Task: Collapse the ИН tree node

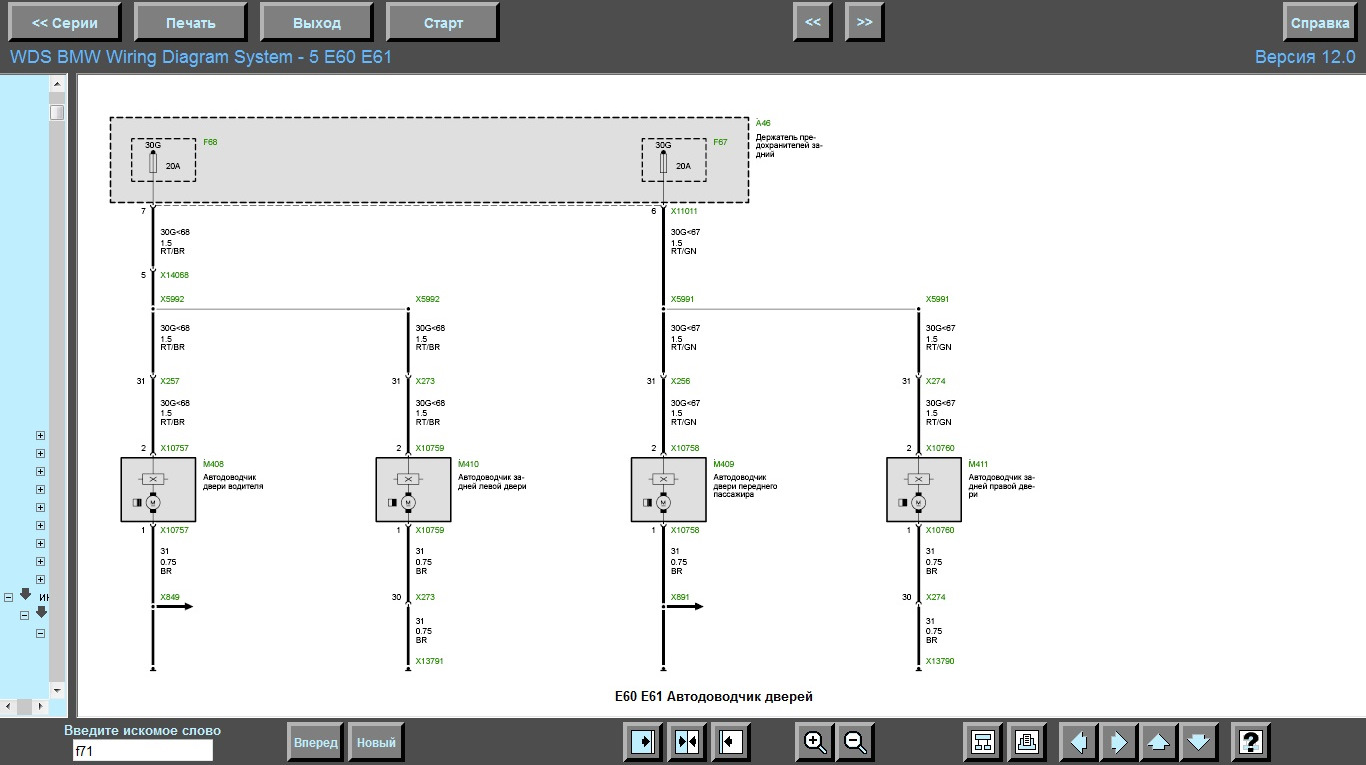Action: click(x=8, y=597)
